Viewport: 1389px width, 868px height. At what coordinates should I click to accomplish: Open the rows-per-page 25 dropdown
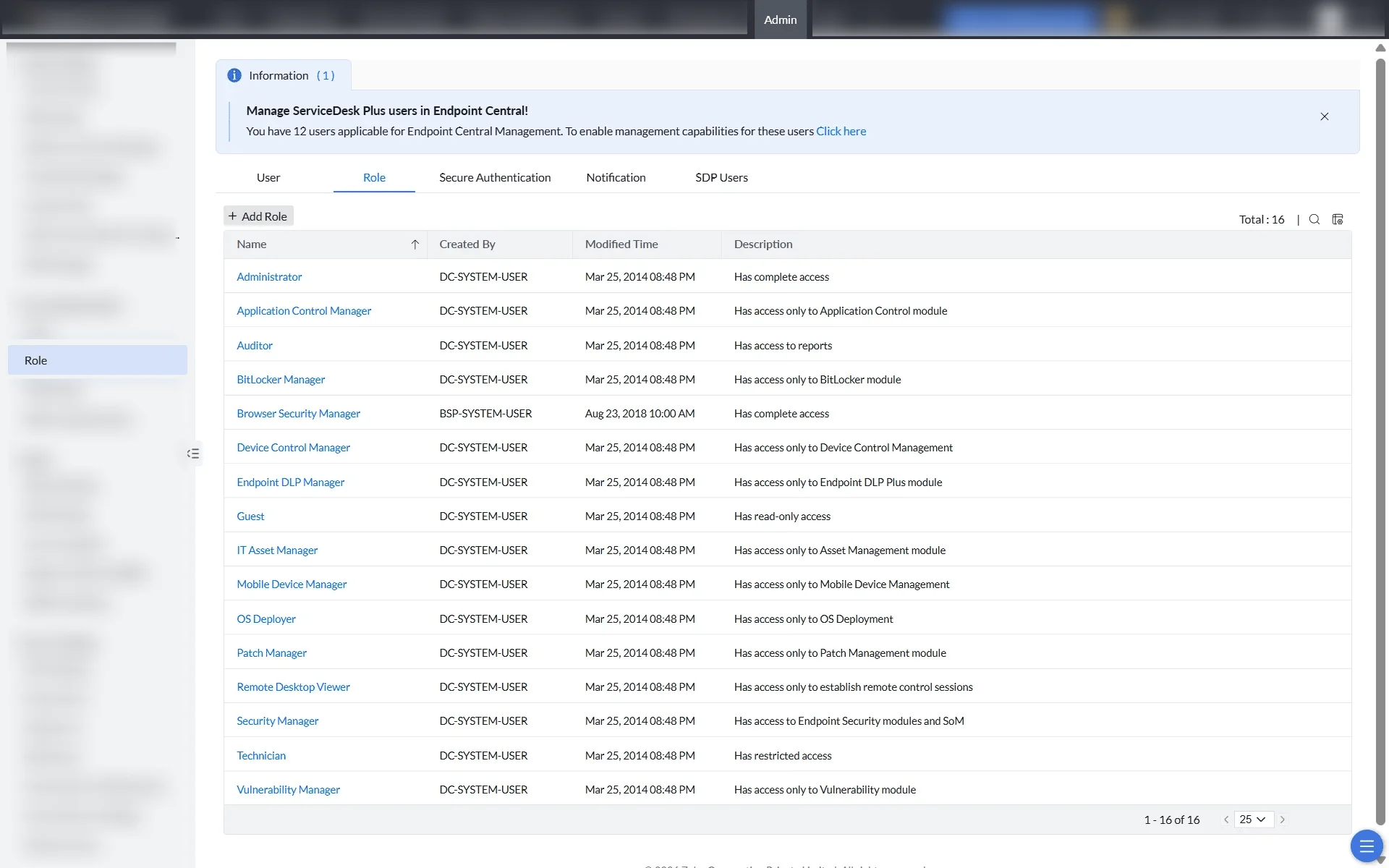click(1253, 820)
